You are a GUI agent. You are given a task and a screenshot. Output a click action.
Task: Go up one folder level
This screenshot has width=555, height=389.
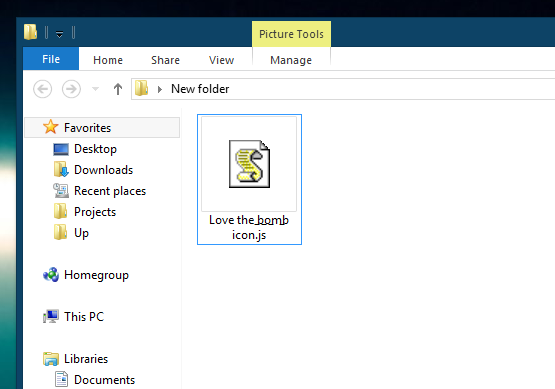click(x=118, y=89)
